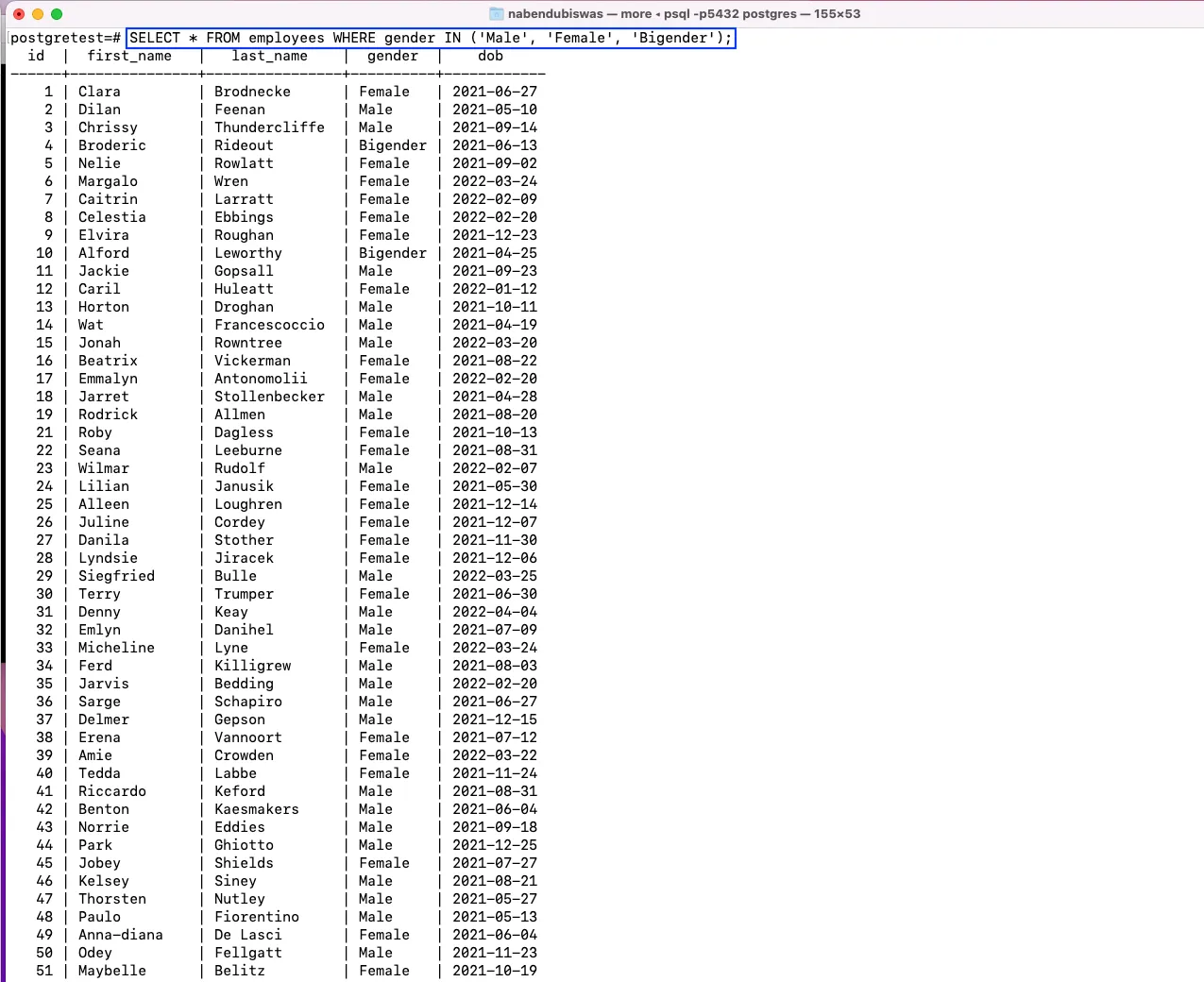Select first name Tedda

coord(99,773)
